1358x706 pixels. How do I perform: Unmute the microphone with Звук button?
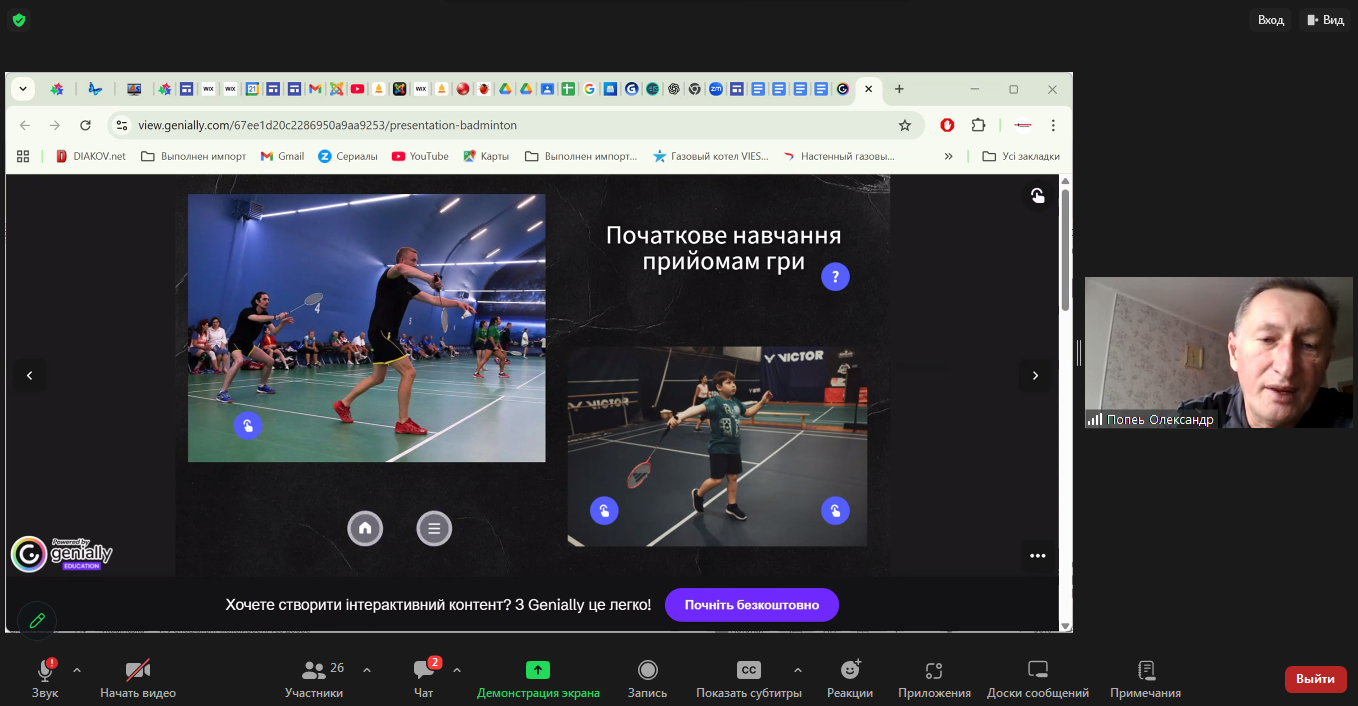click(x=45, y=670)
